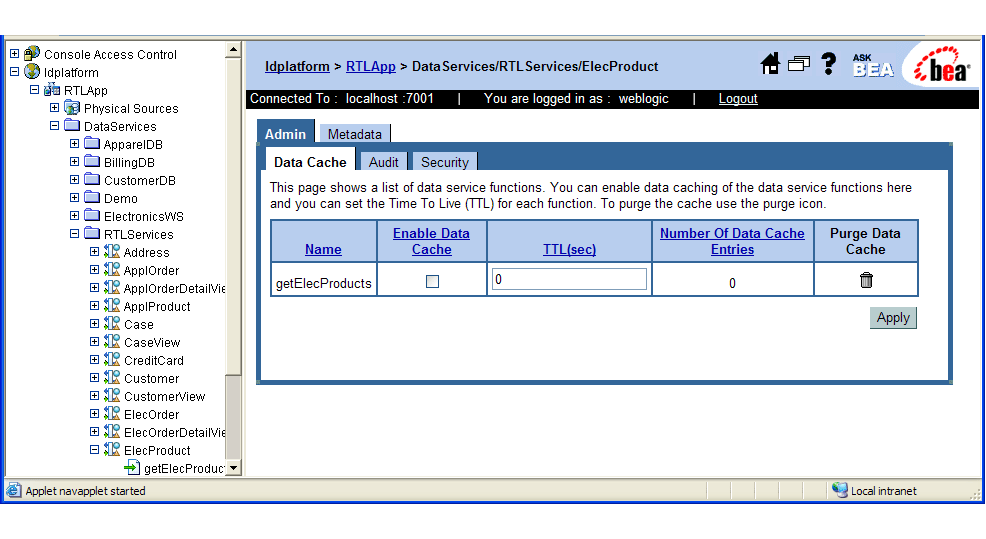Collapse the DataServices node
This screenshot has height=539, width=986.
pos(55,126)
